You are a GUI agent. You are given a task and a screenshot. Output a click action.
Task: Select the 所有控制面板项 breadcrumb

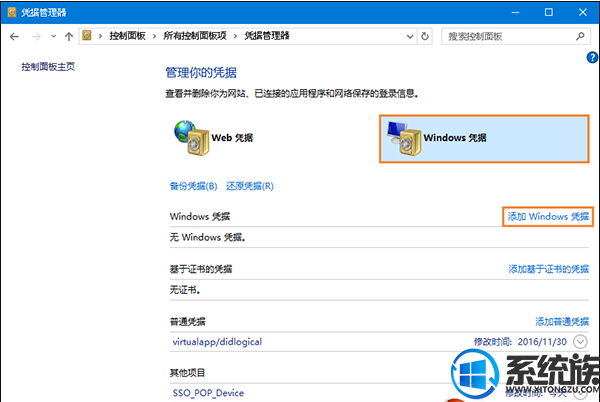[x=195, y=36]
